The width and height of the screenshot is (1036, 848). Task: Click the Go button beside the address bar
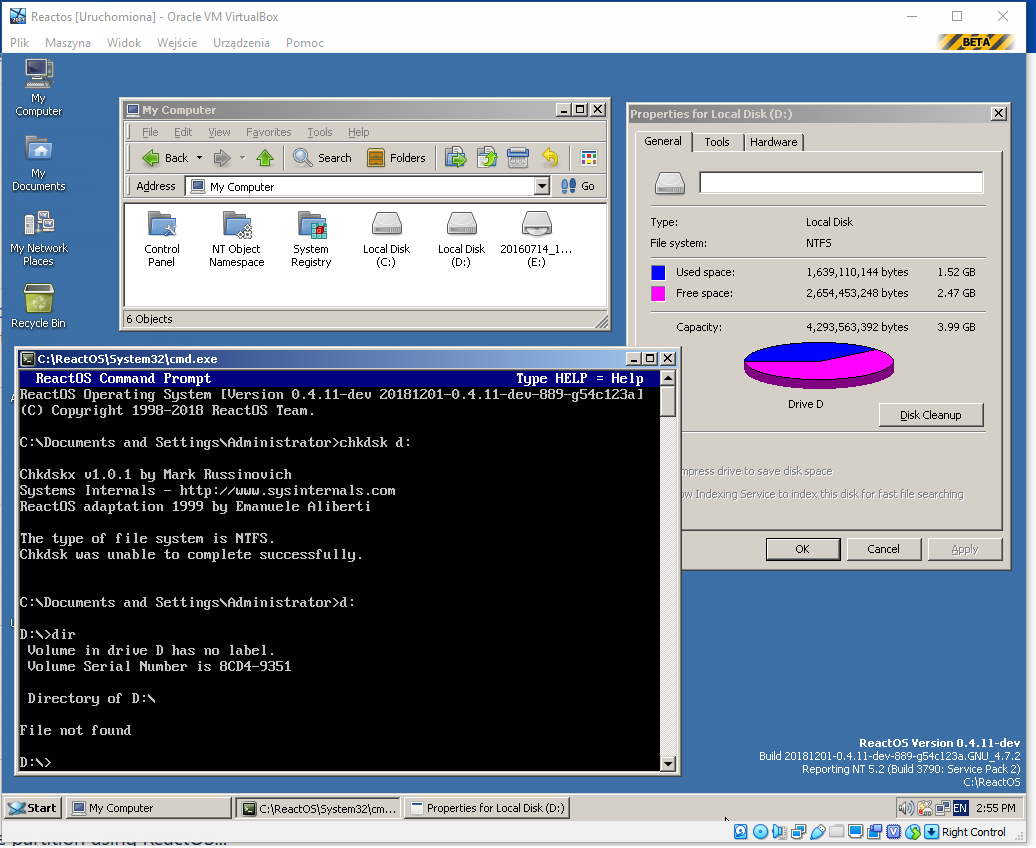coord(578,186)
